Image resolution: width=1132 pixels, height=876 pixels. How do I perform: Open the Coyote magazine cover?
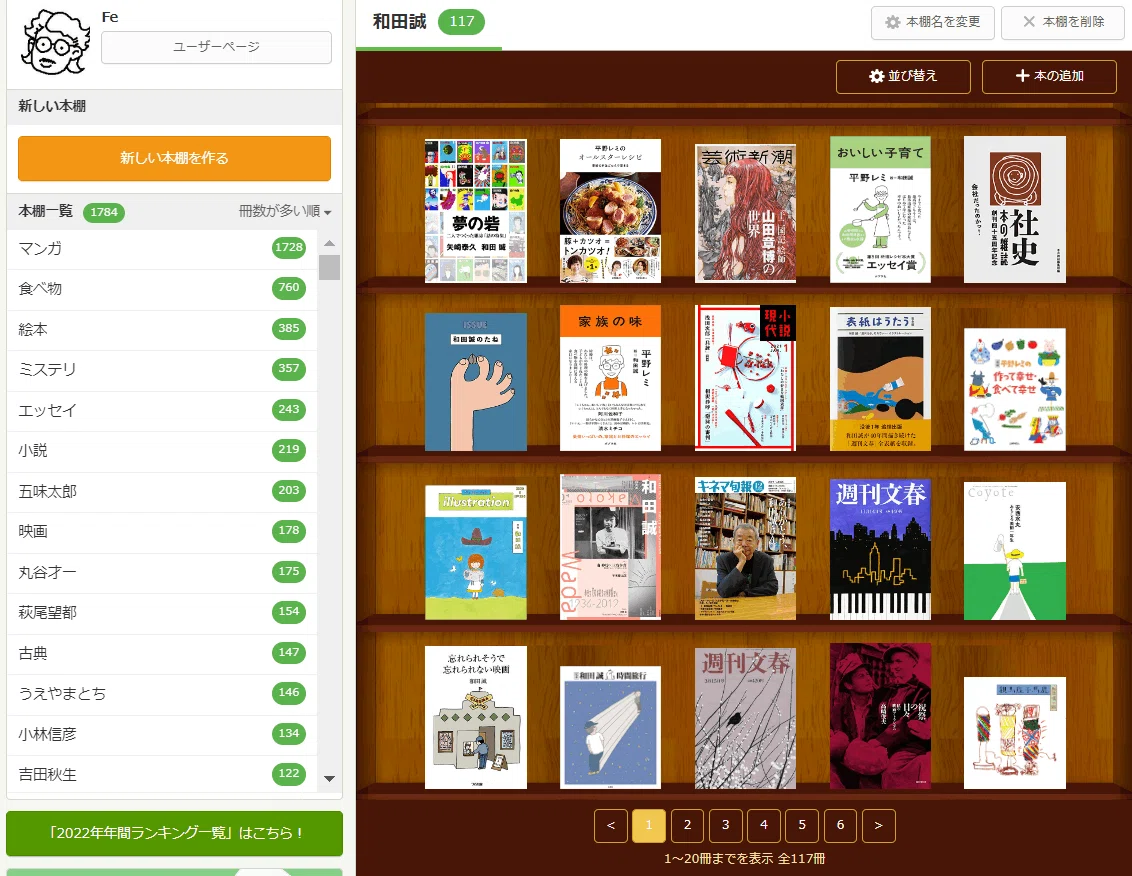pyautogui.click(x=1014, y=551)
